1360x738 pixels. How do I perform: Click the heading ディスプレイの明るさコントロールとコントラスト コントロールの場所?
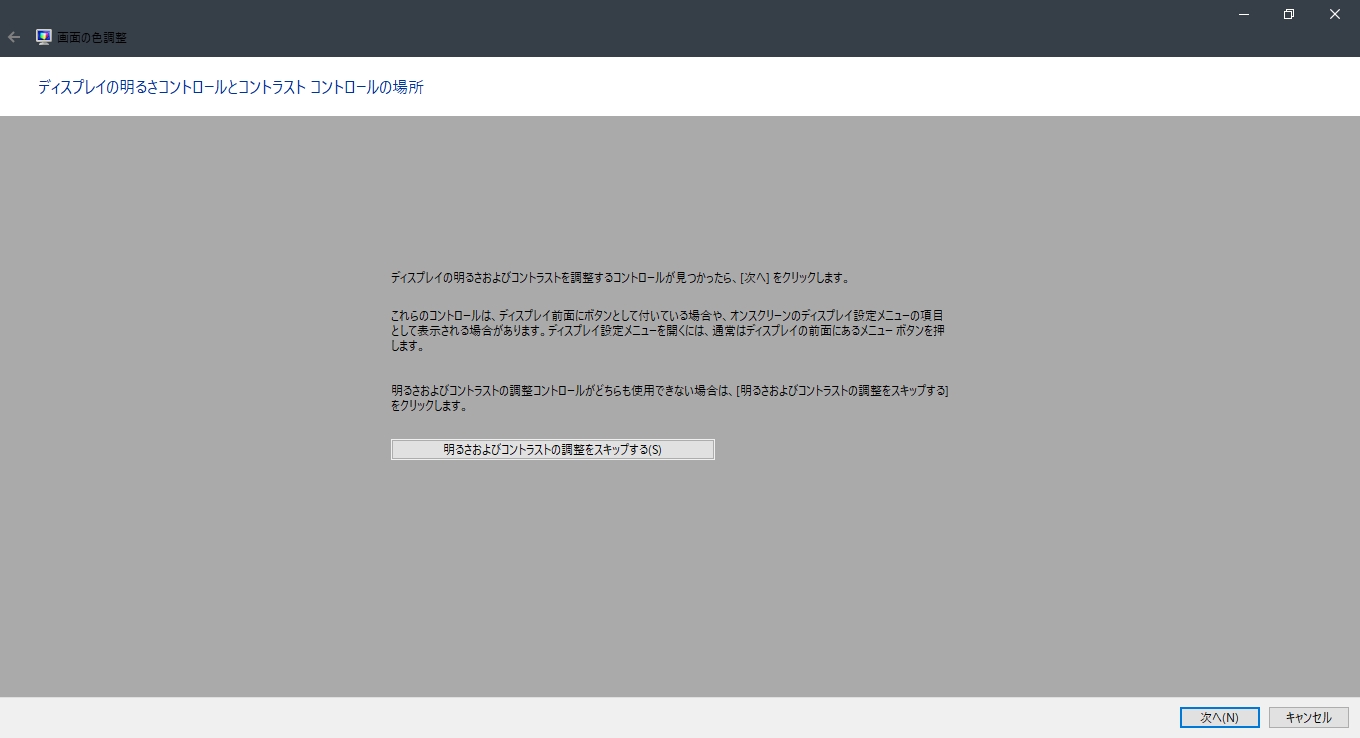[x=231, y=88]
